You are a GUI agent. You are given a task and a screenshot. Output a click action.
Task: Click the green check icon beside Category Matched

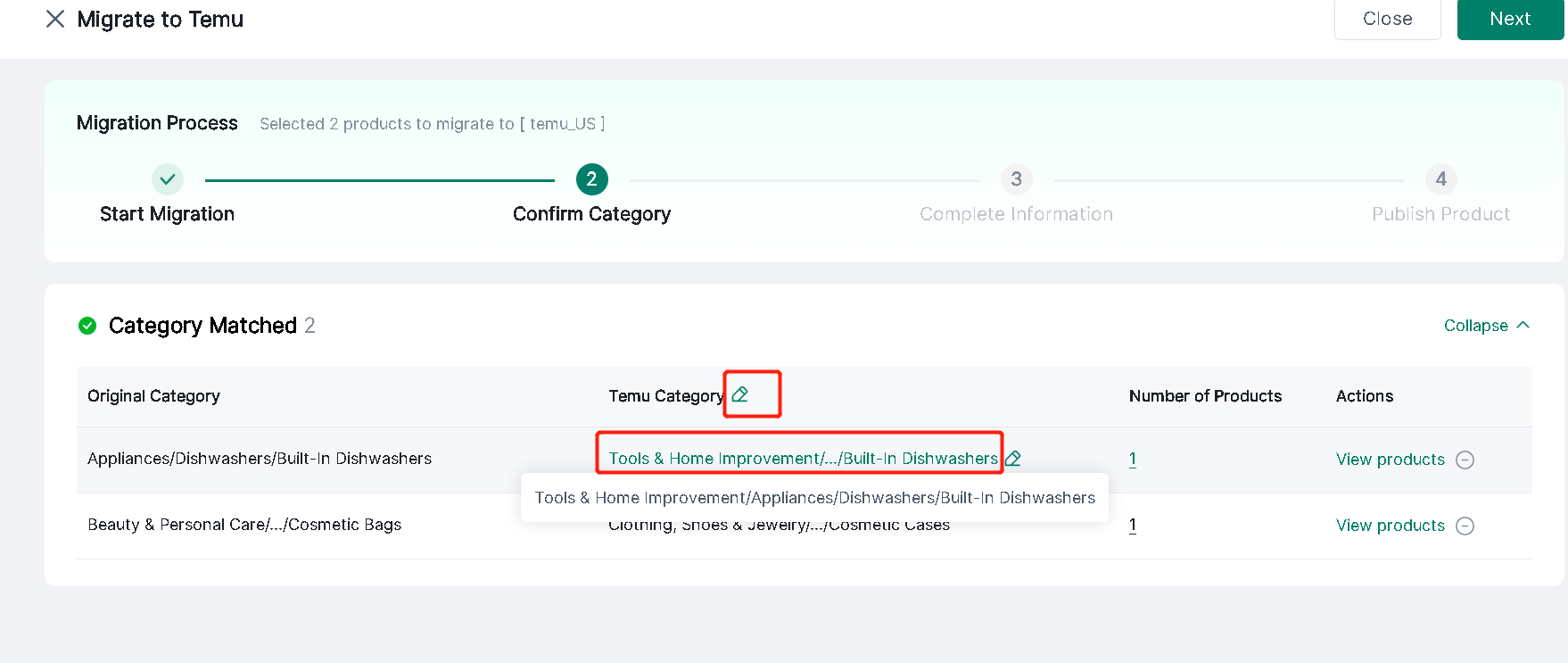click(87, 326)
